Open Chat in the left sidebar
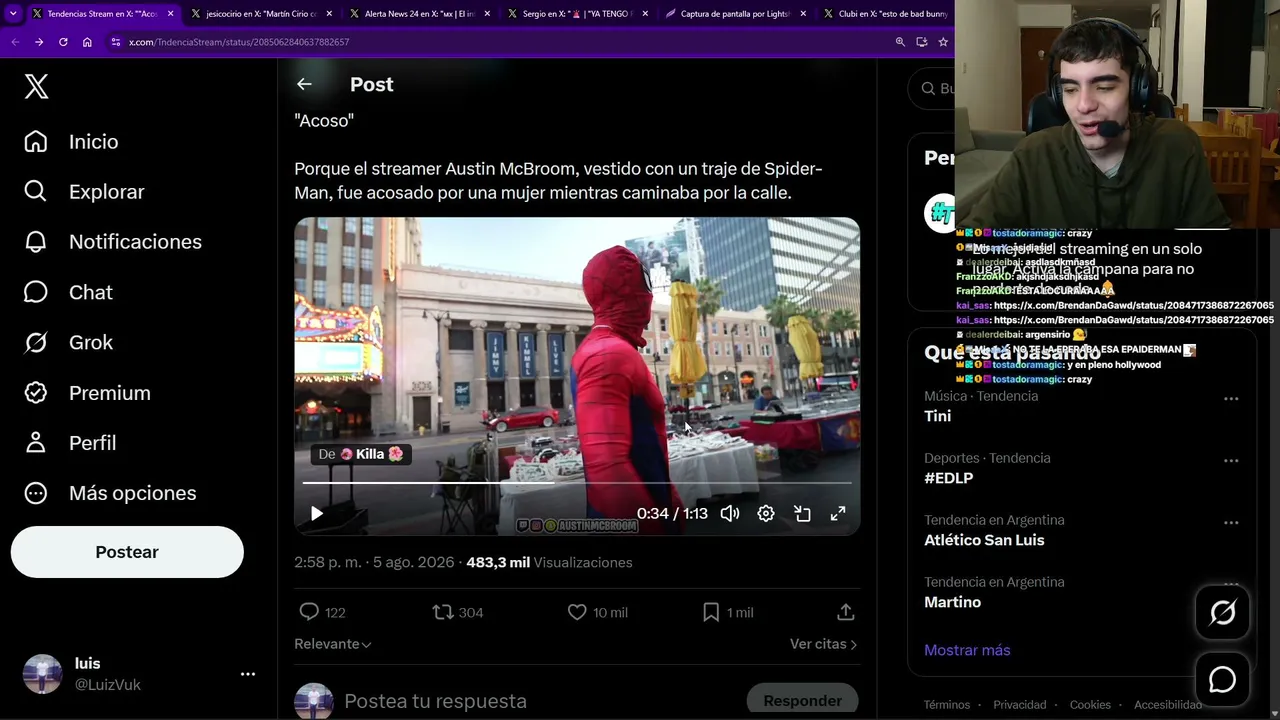1280x720 pixels. click(x=68, y=292)
